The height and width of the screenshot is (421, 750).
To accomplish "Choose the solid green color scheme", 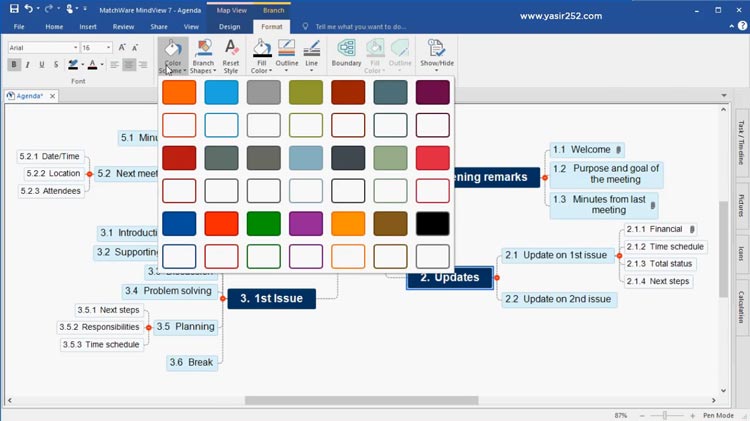I will tap(264, 223).
